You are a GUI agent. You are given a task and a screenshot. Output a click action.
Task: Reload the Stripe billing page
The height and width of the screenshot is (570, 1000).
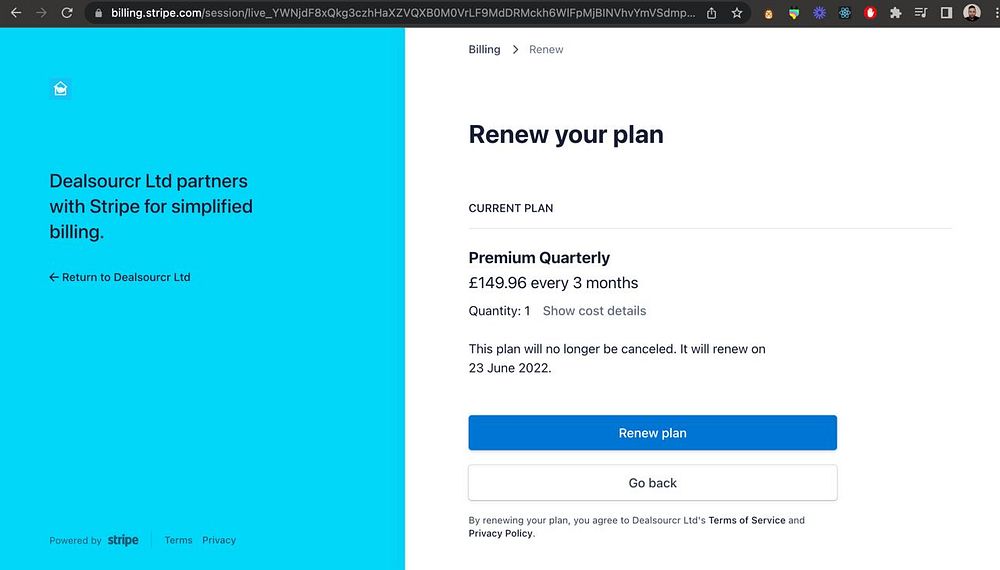pyautogui.click(x=67, y=13)
